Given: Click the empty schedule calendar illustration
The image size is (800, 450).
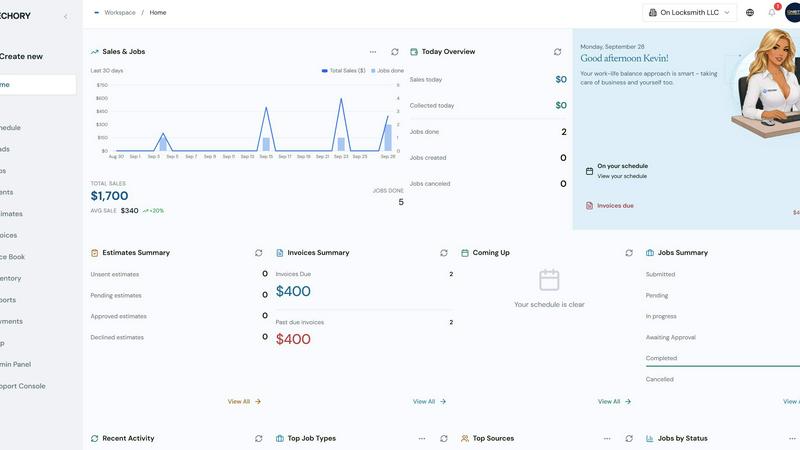Looking at the screenshot, I should pos(549,280).
